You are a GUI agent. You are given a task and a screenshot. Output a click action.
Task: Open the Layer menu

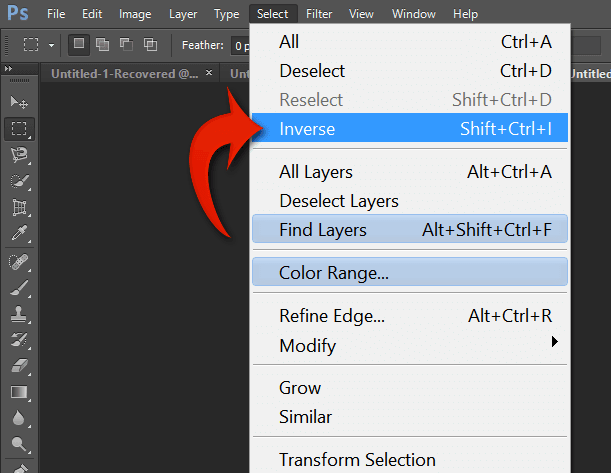pyautogui.click(x=183, y=14)
